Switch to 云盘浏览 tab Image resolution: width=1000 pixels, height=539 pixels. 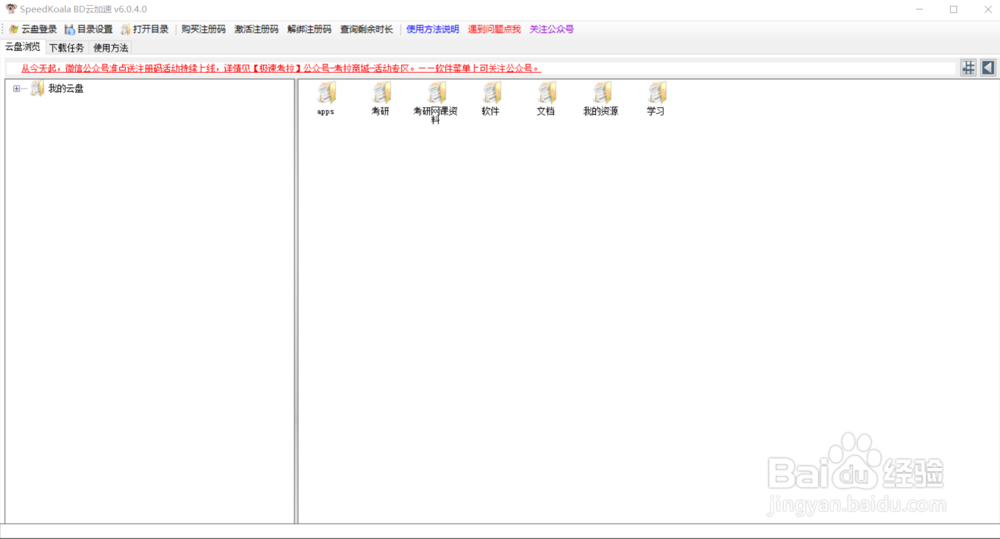point(23,47)
